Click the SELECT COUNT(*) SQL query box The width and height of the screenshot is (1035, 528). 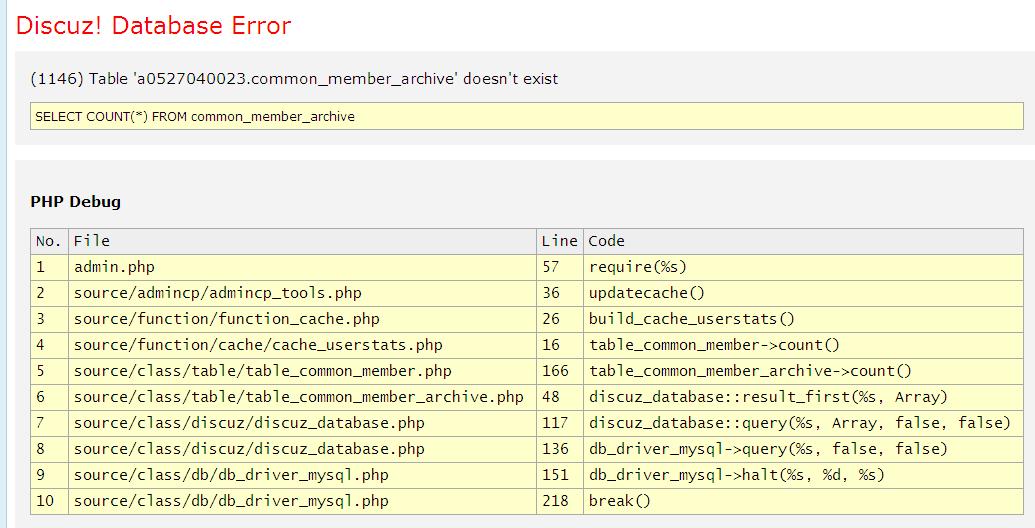click(527, 116)
